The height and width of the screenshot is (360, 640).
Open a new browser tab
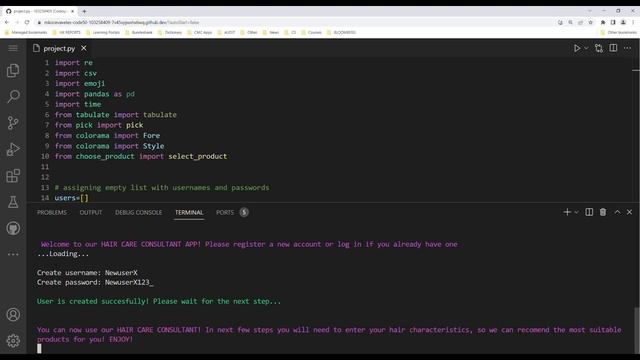84,11
